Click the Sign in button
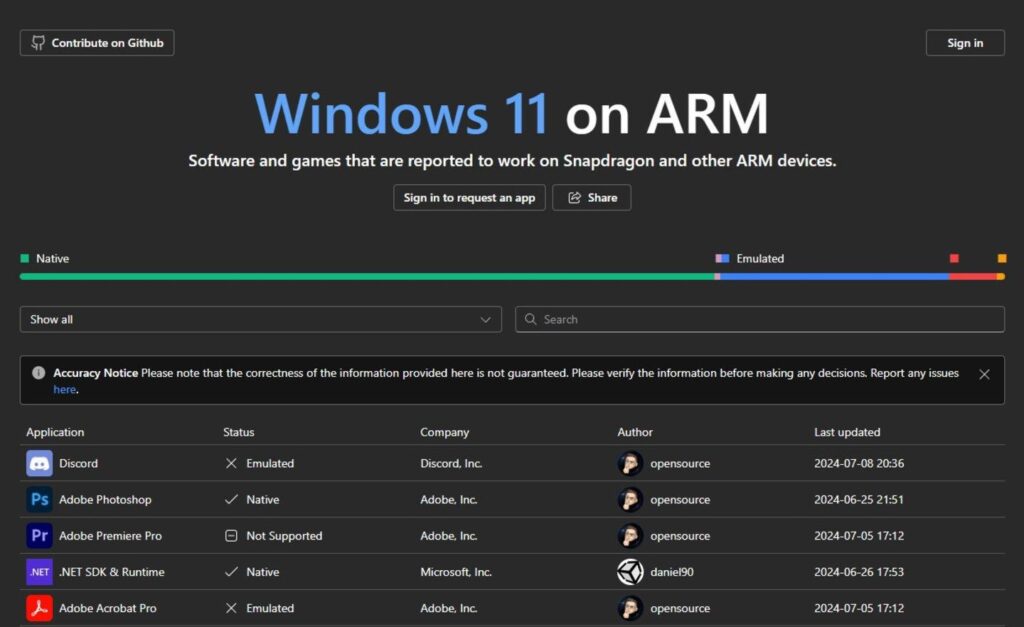 point(964,42)
